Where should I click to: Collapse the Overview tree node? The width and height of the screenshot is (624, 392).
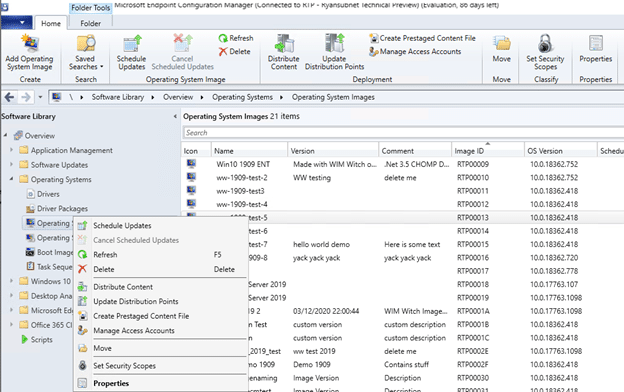pyautogui.click(x=6, y=135)
